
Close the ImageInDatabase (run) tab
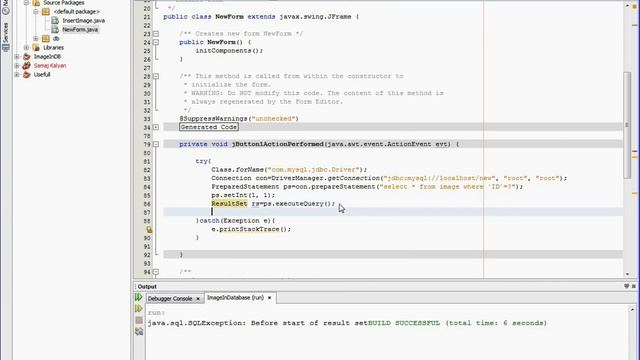(269, 298)
